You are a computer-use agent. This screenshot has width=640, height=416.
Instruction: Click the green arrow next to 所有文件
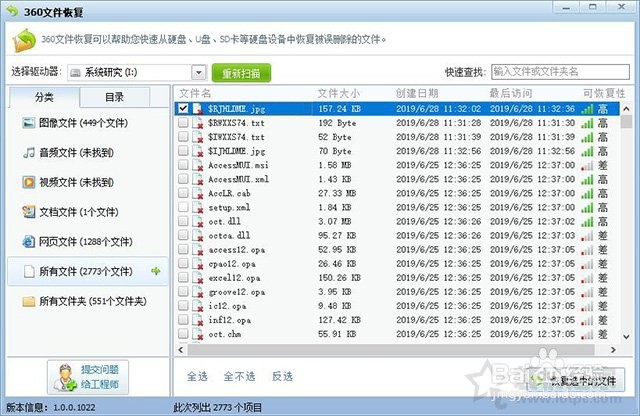pyautogui.click(x=156, y=271)
